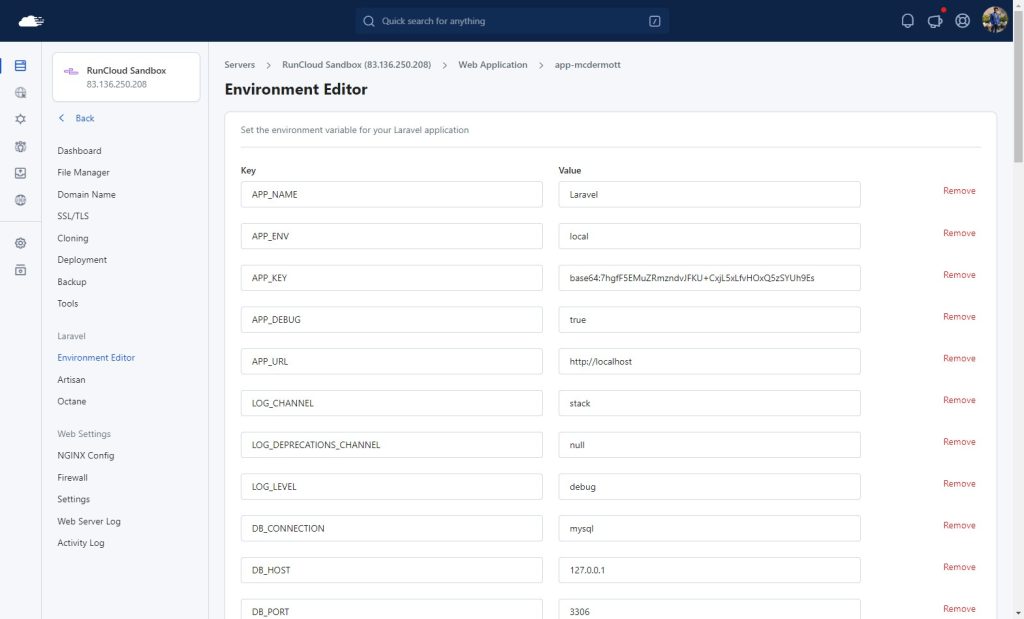1024x619 pixels.
Task: Open Artisan in the sidebar
Action: tap(71, 380)
